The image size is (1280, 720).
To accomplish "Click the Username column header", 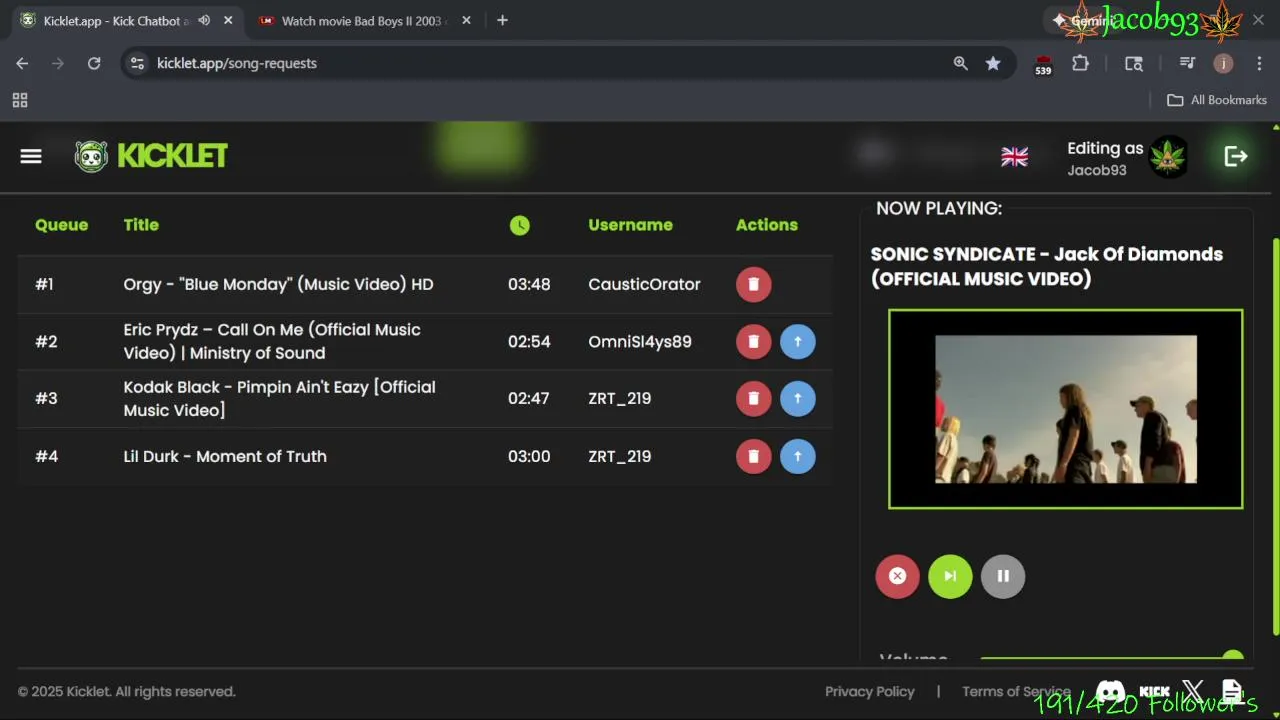I will click(630, 225).
